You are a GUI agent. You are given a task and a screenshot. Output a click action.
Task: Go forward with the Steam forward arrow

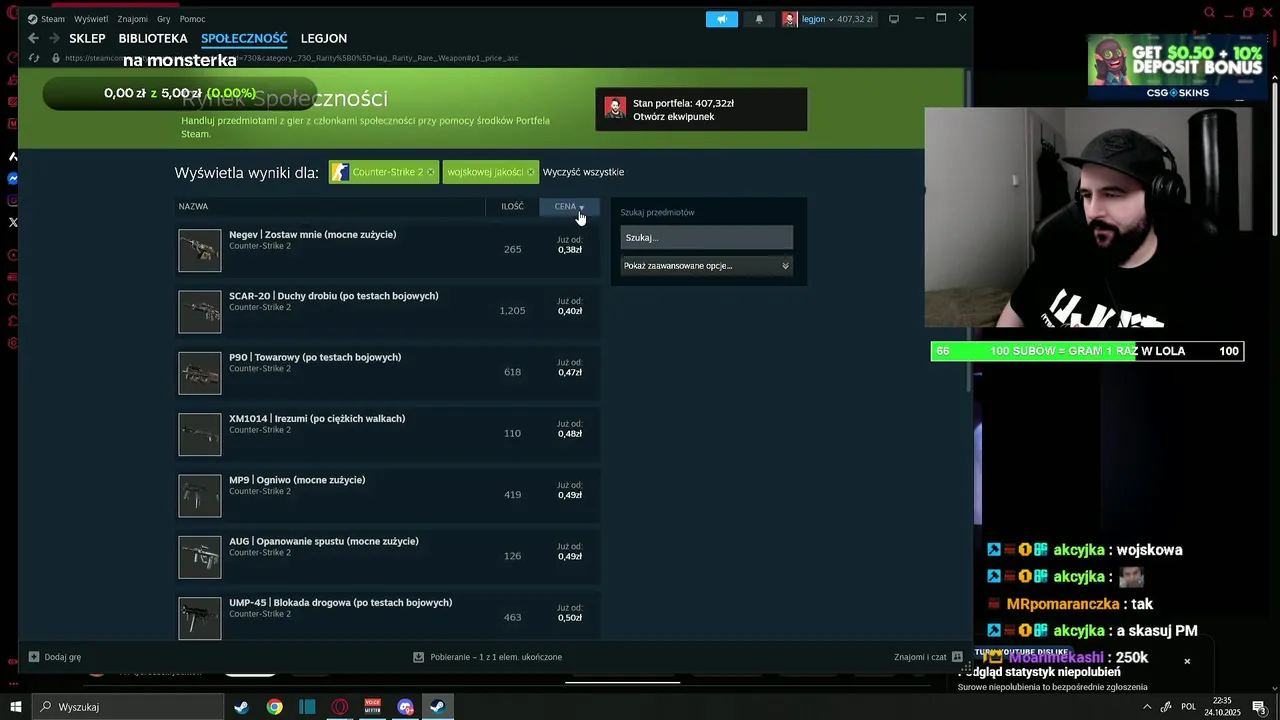point(54,38)
